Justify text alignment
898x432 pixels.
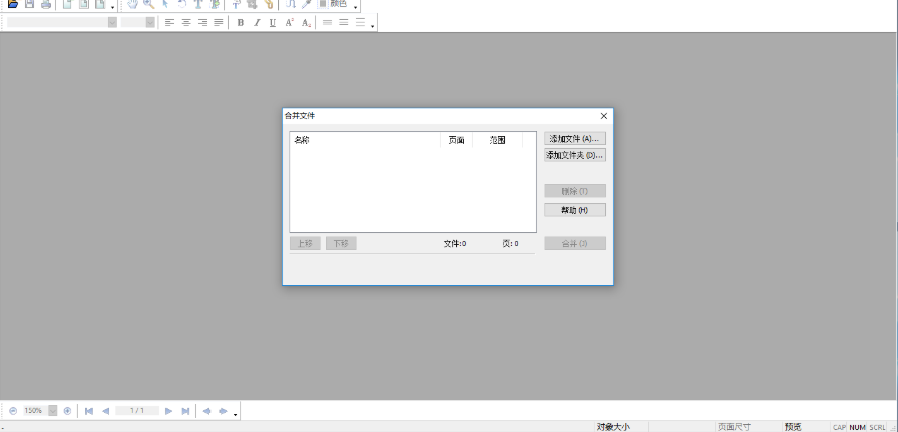click(x=219, y=22)
